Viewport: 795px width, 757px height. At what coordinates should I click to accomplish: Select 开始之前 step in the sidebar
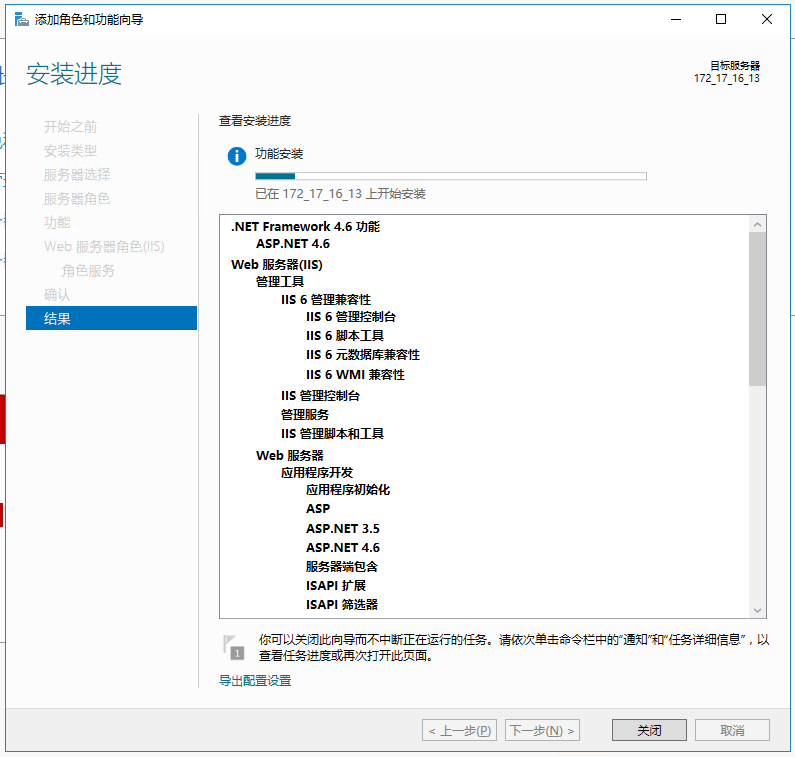click(x=70, y=126)
